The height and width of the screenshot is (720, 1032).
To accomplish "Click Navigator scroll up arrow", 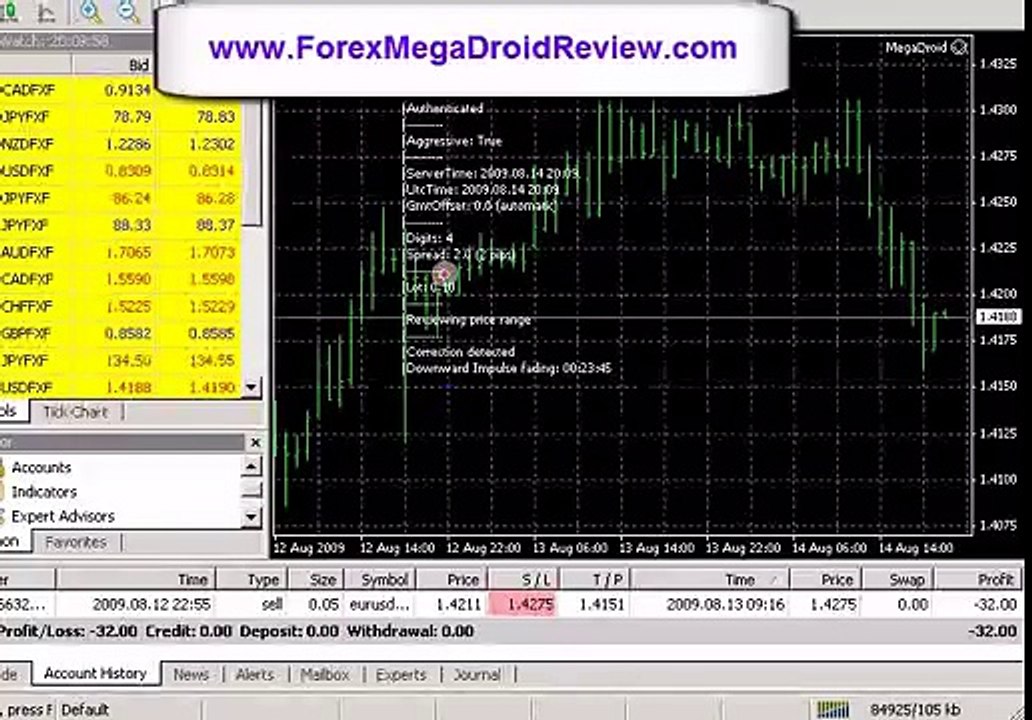I will click(x=251, y=467).
